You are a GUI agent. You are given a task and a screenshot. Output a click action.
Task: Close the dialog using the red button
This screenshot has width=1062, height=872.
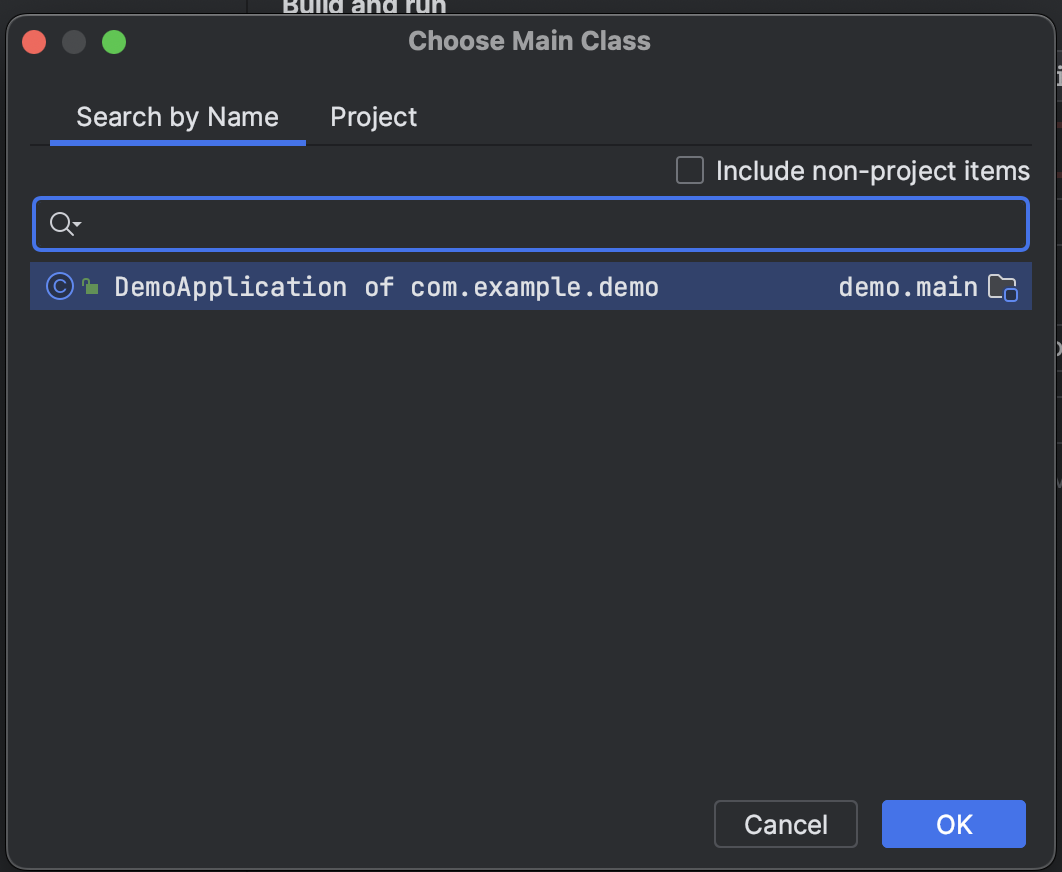34,42
